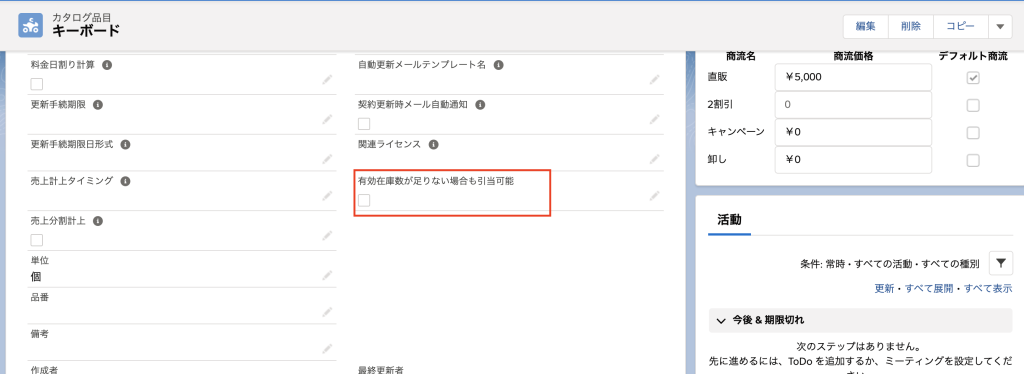Click info icon next to 更新手続期限
The width and height of the screenshot is (1024, 374).
[98, 104]
